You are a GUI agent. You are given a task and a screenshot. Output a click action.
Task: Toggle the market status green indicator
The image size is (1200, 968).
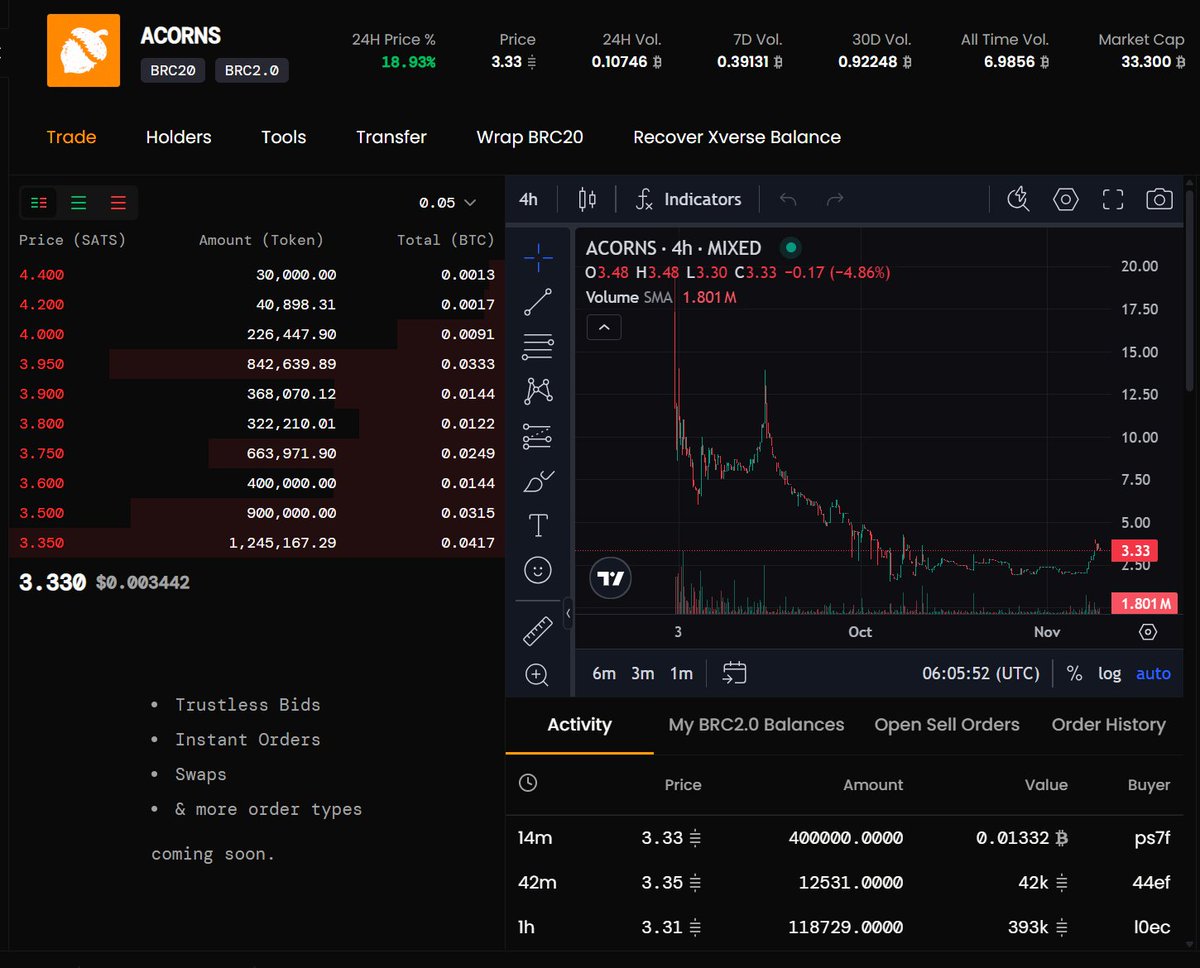click(x=791, y=247)
